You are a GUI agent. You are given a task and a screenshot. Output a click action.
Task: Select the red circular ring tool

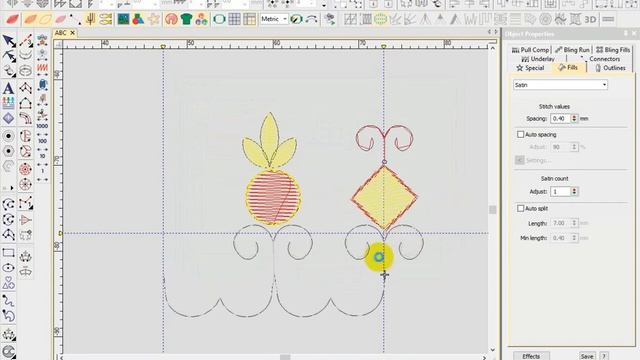pos(25,169)
